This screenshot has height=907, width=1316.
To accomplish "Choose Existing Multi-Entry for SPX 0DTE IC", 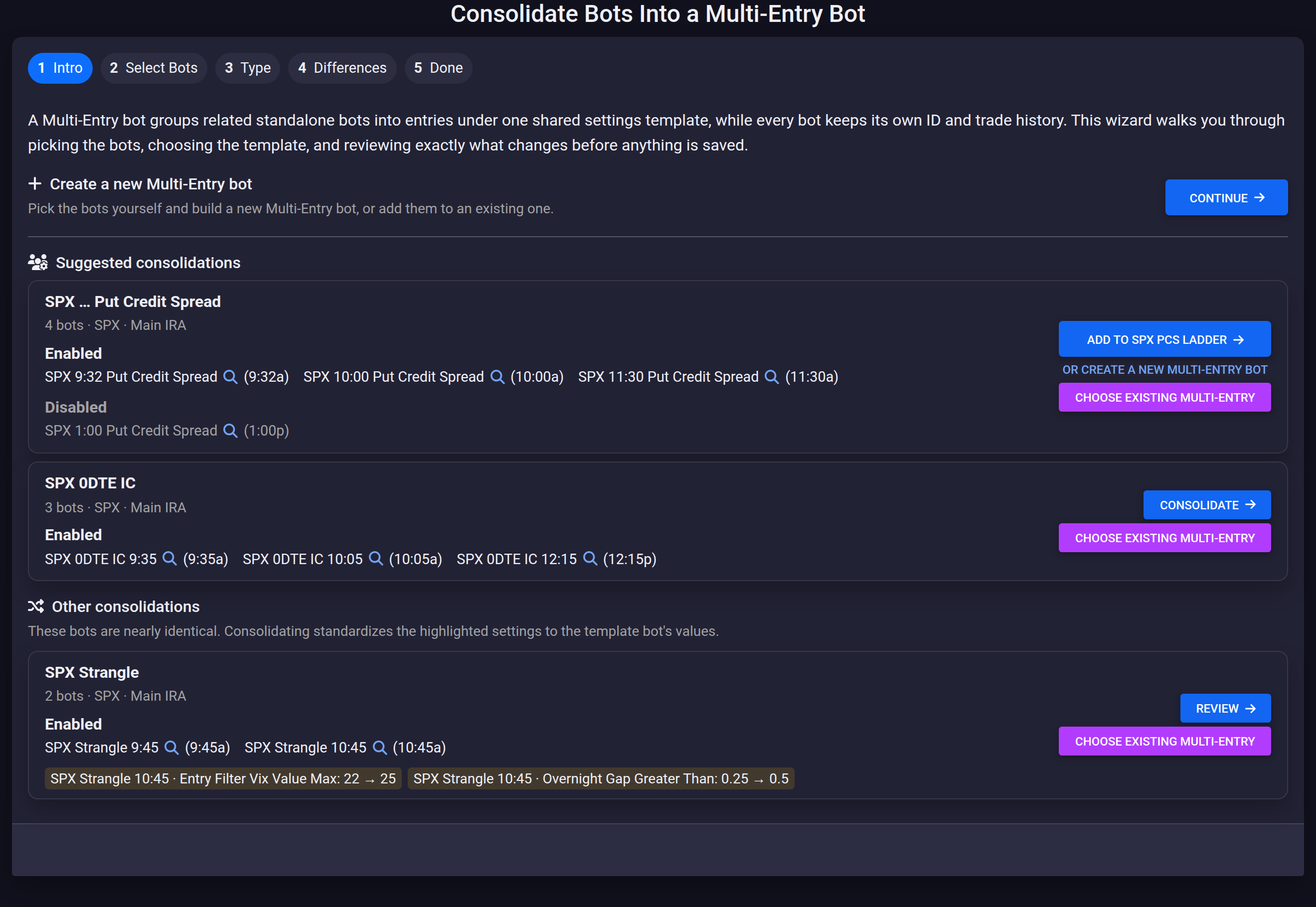I will pyautogui.click(x=1164, y=538).
